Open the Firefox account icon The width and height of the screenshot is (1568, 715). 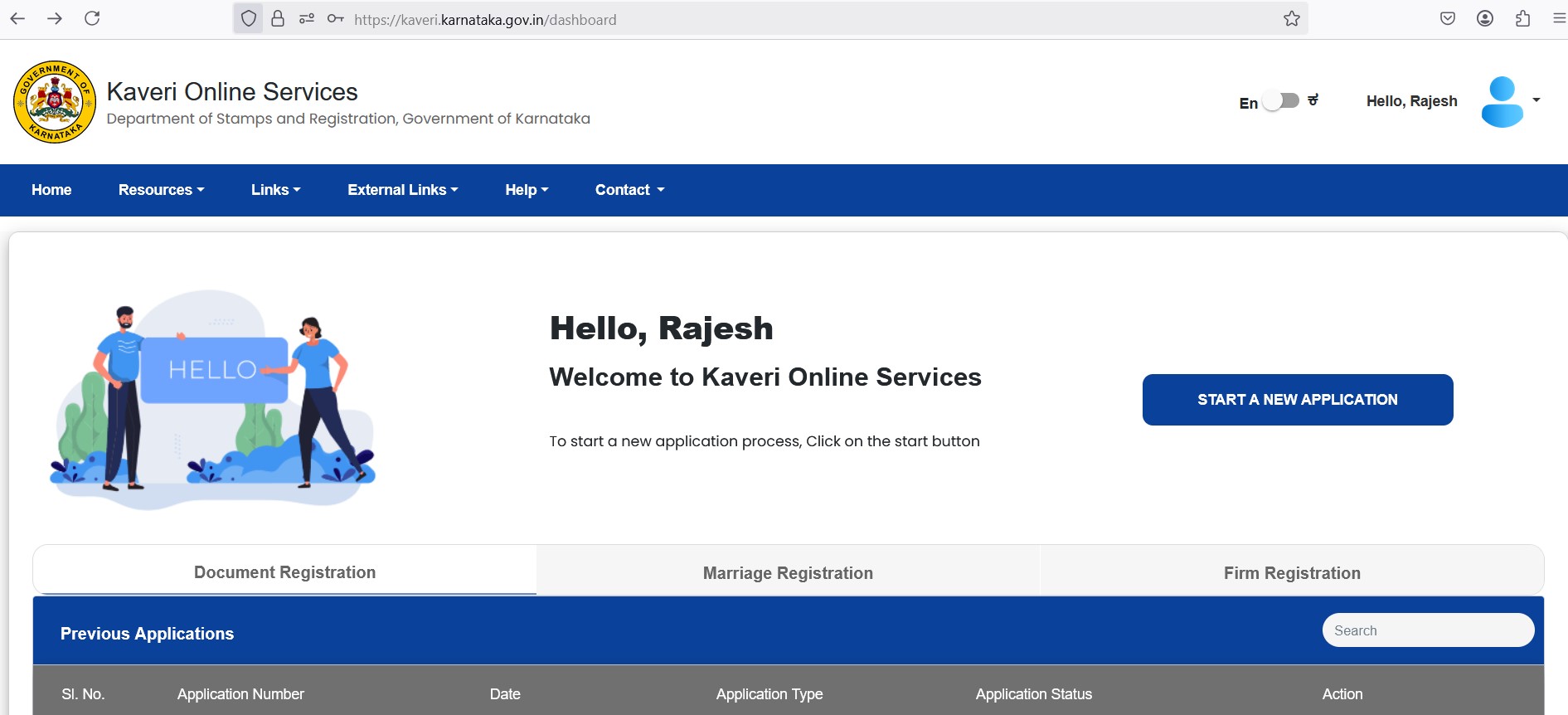[x=1485, y=18]
